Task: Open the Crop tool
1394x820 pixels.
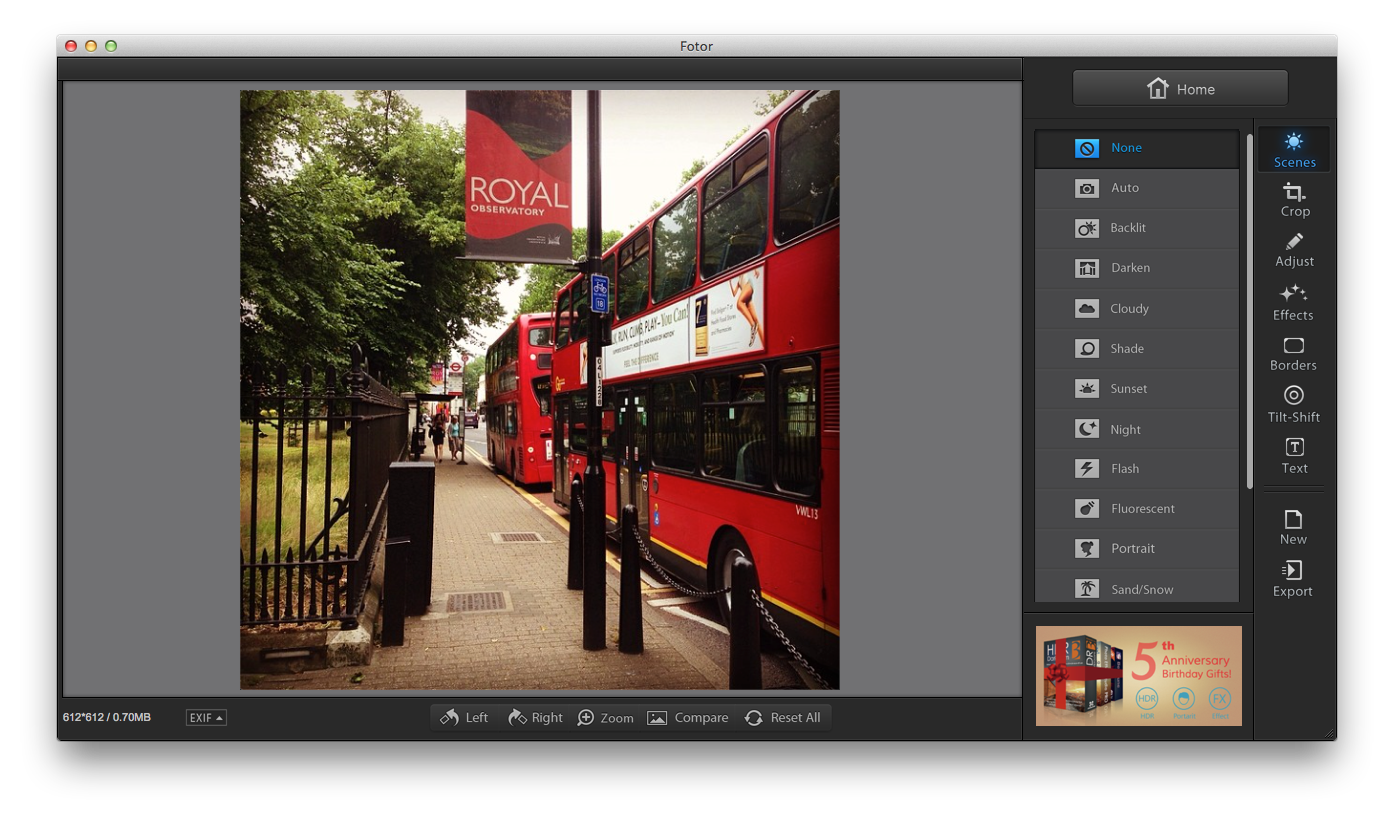Action: point(1294,199)
